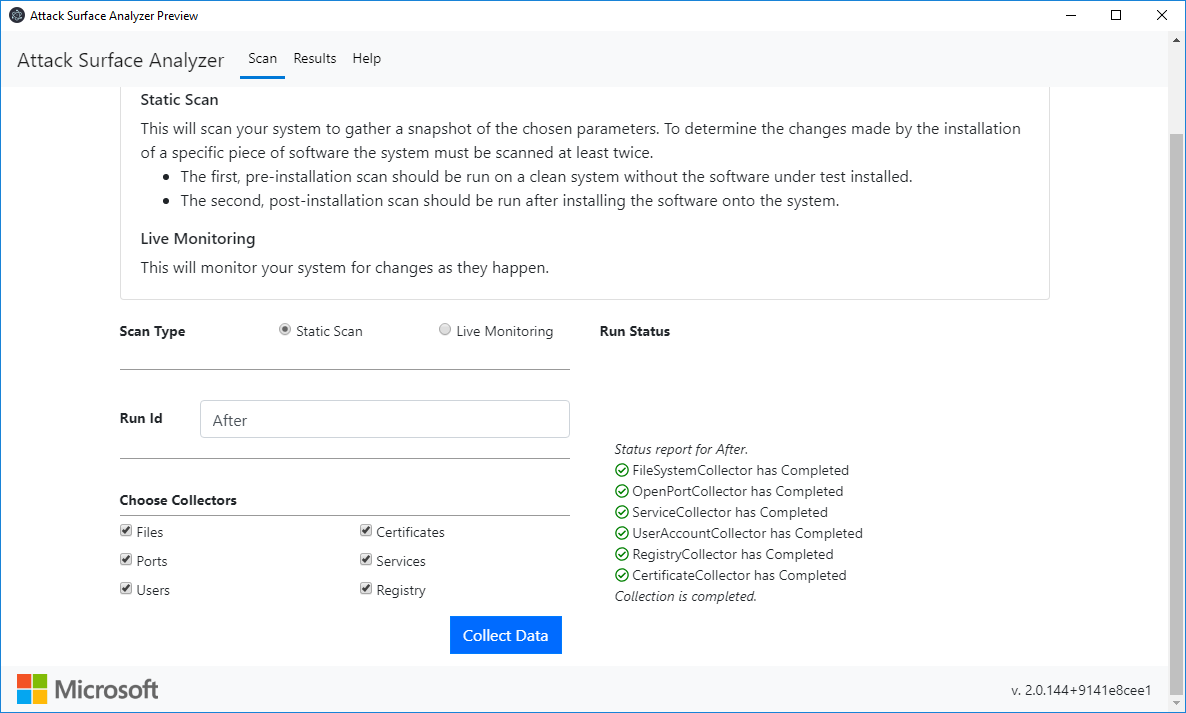The width and height of the screenshot is (1186, 713).
Task: Click the 'Run Id' label
Action: [x=141, y=418]
